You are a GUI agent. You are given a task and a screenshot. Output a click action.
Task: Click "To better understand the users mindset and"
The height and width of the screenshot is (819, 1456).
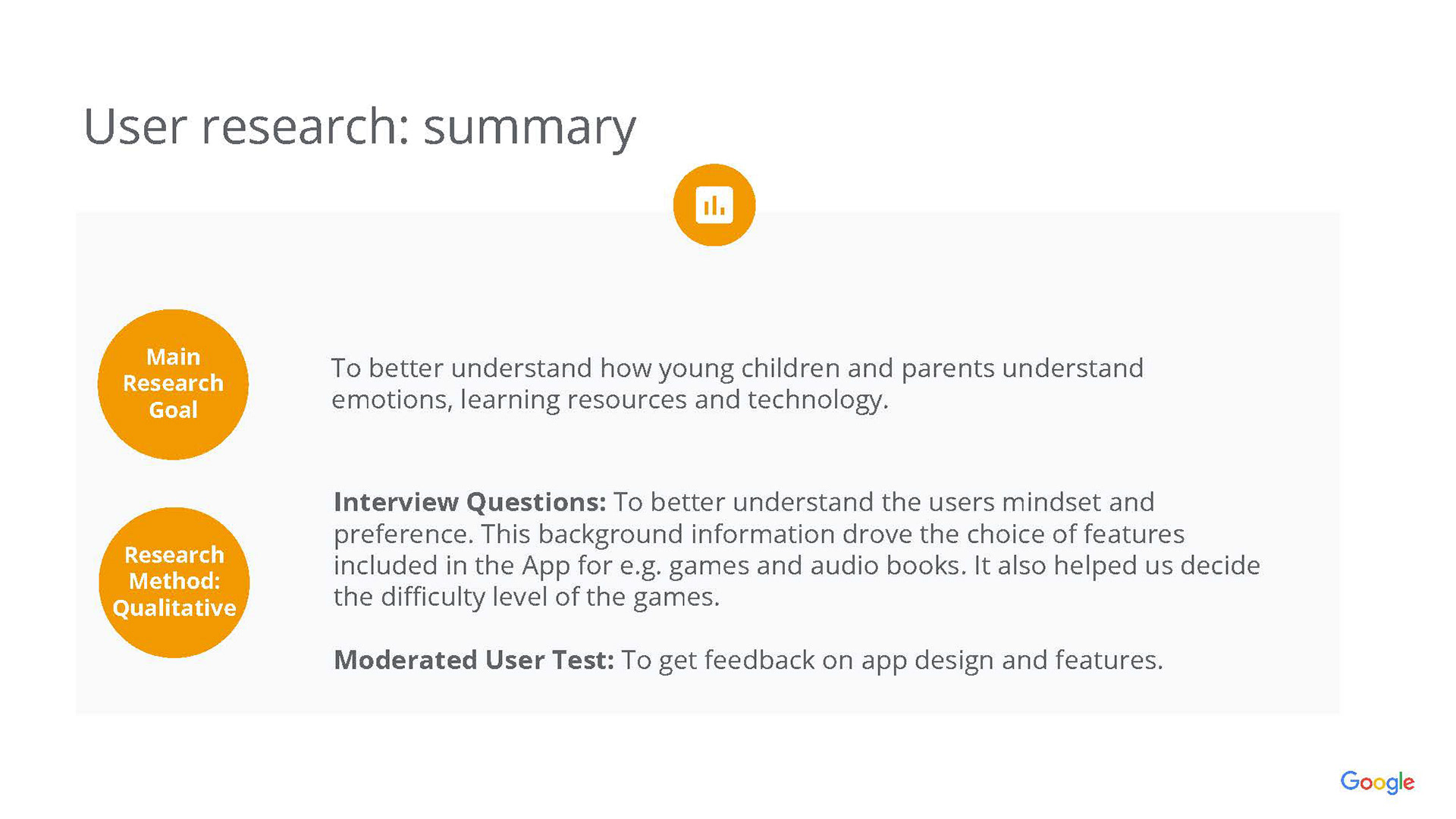click(x=883, y=502)
